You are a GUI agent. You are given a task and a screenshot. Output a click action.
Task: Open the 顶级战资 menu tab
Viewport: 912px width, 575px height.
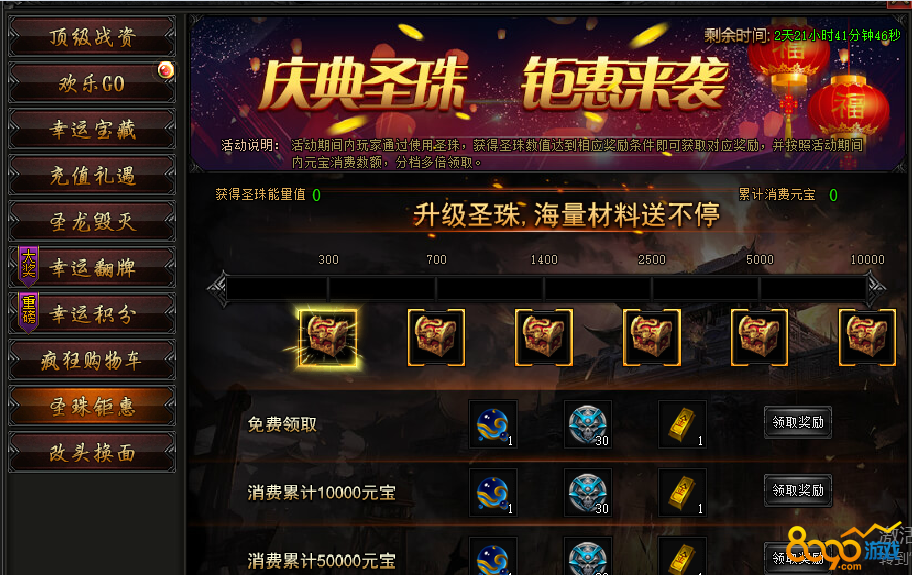coord(92,37)
